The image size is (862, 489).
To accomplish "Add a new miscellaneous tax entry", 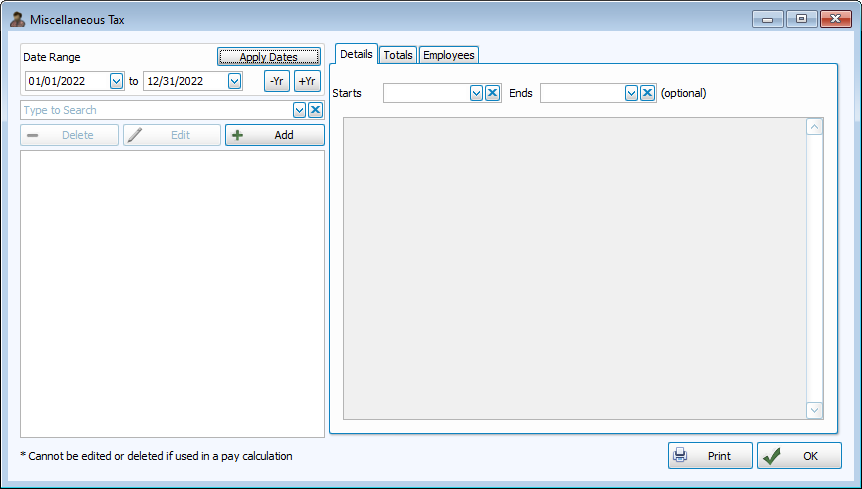I will (x=274, y=135).
